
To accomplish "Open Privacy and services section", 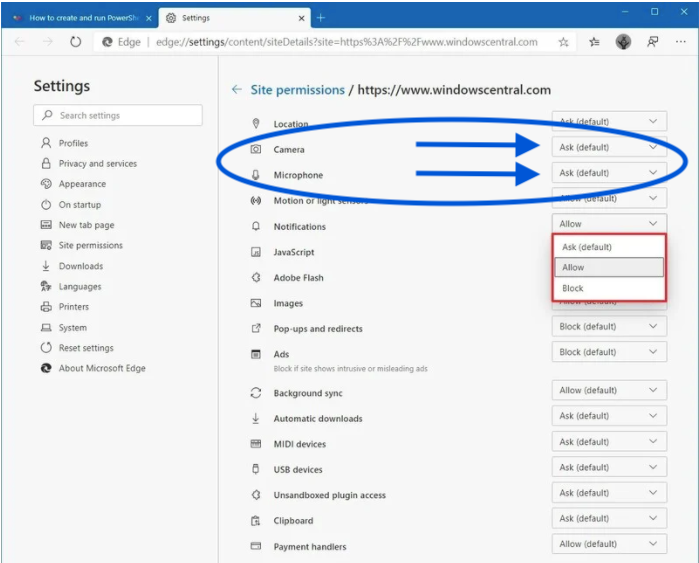I will tap(89, 164).
